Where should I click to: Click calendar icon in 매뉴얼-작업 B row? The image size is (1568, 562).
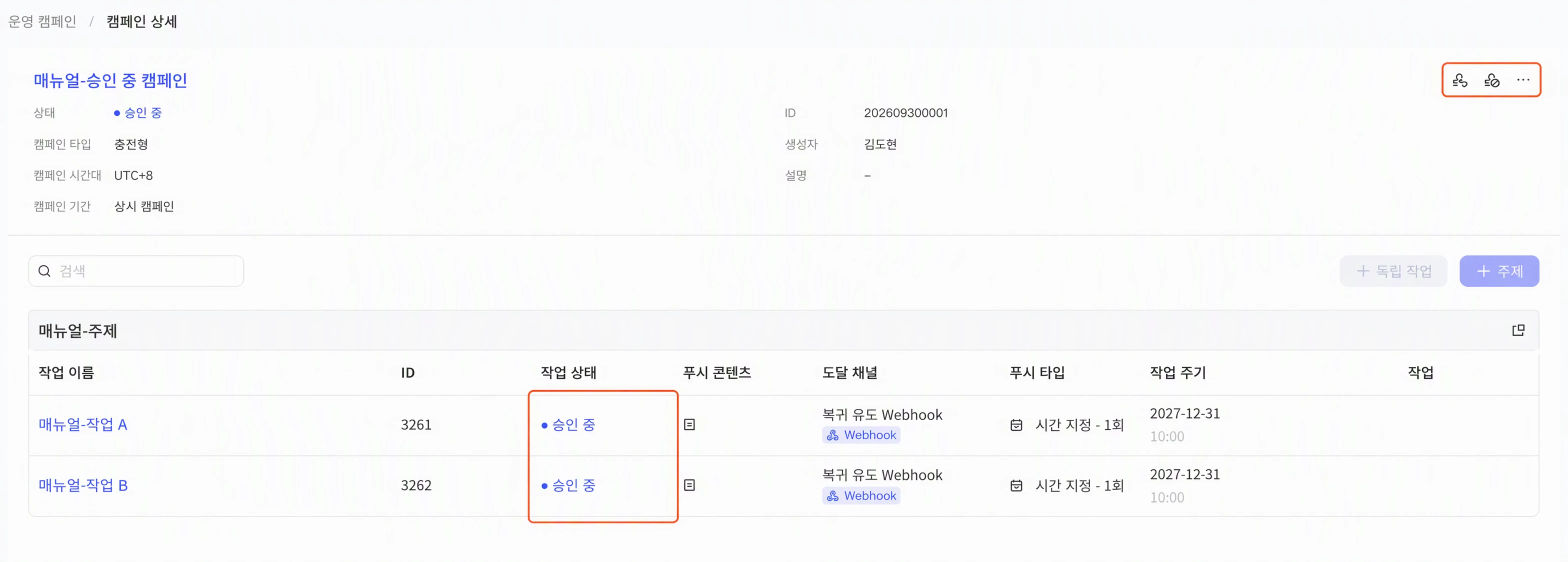[x=1016, y=486]
